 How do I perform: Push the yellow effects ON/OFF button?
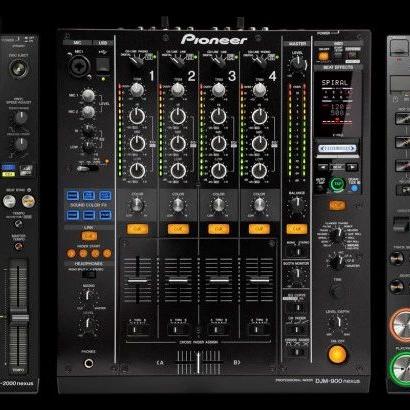[337, 354]
